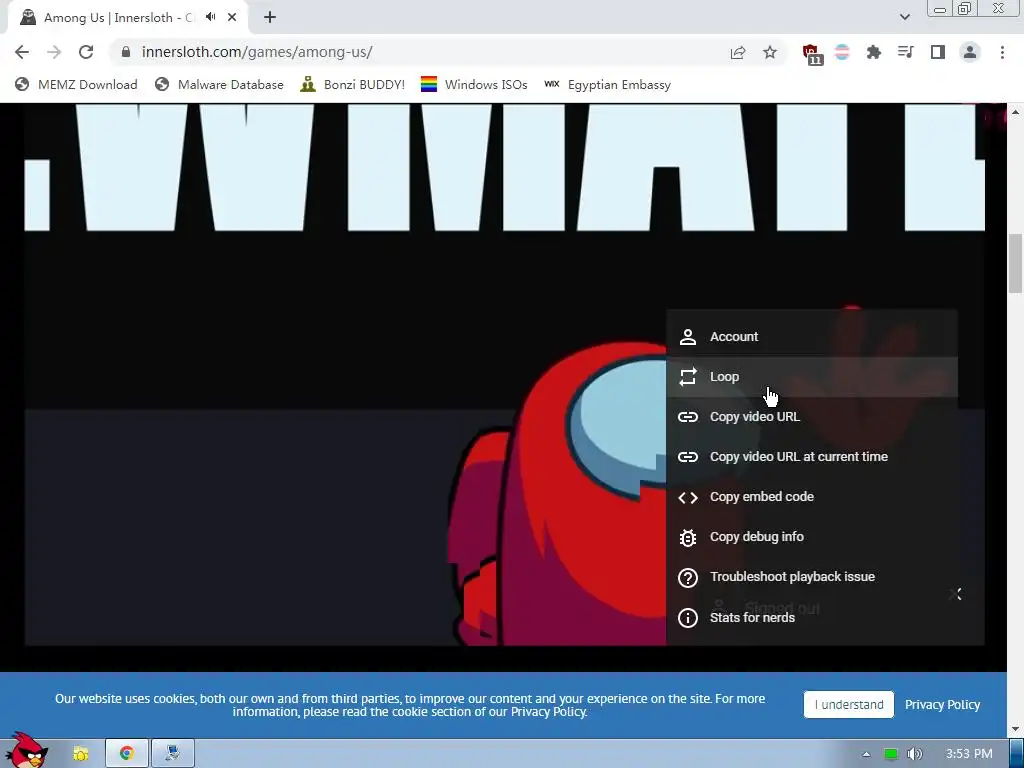
Task: Select Copy video URL at current time
Action: (812, 456)
